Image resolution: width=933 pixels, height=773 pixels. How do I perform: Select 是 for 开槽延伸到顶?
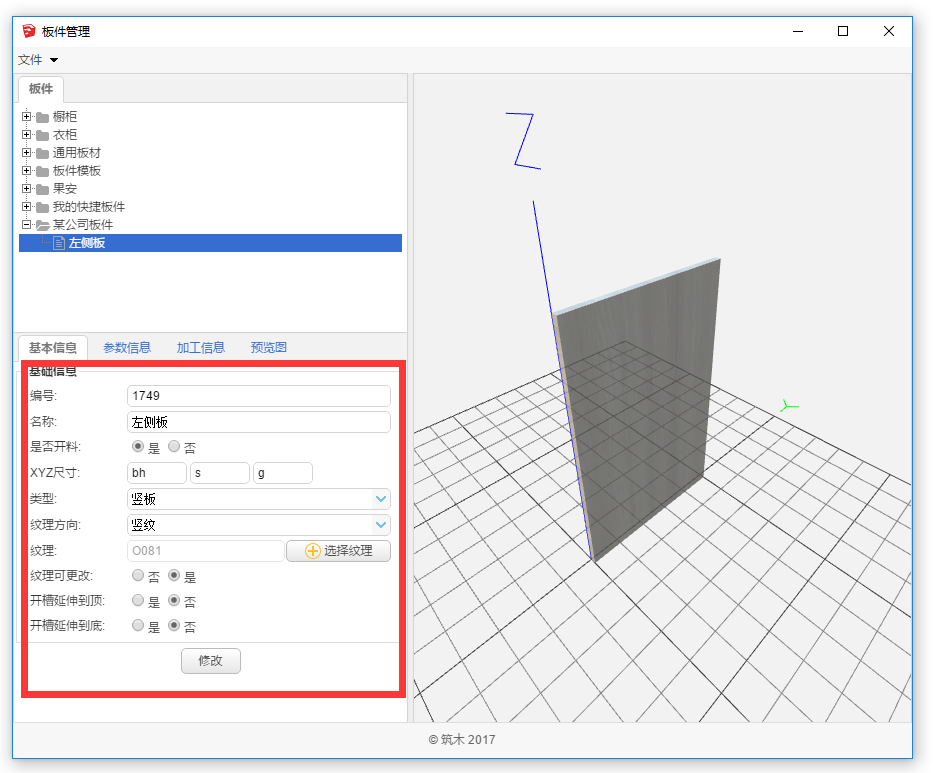(x=138, y=601)
